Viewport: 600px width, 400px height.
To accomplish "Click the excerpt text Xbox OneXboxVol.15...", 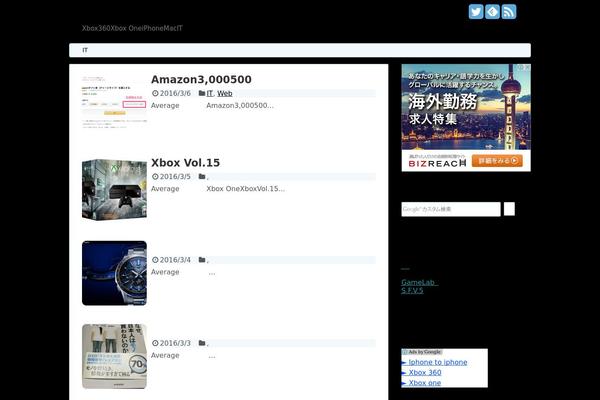I will (245, 189).
